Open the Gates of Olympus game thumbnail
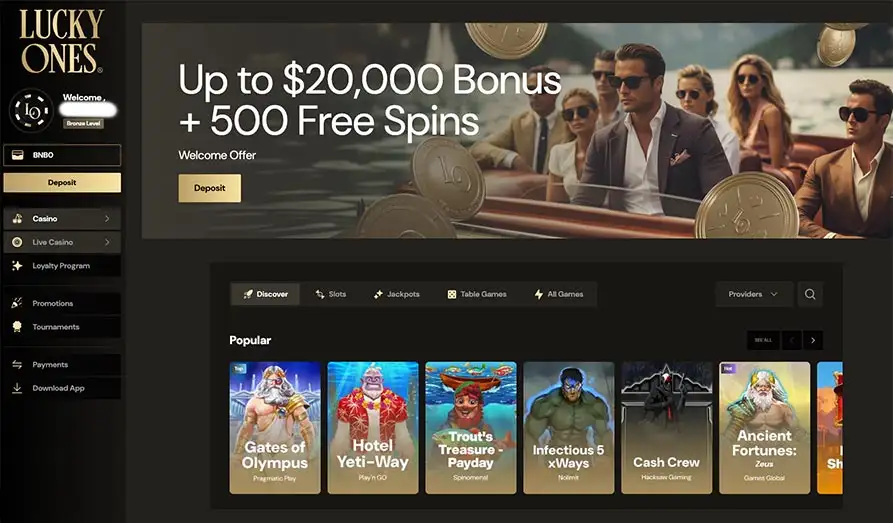 pyautogui.click(x=275, y=428)
